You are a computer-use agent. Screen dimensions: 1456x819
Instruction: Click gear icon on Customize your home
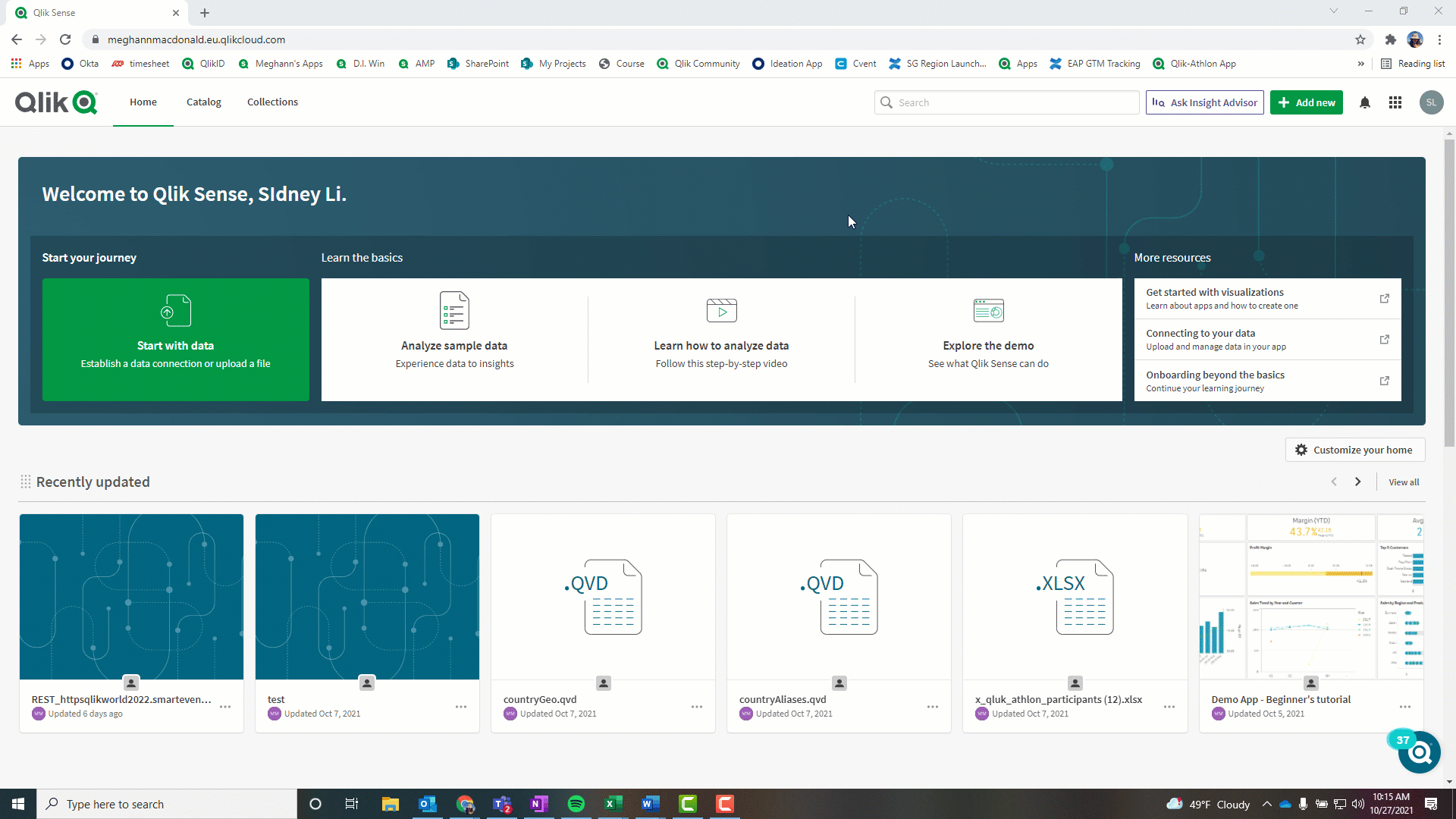click(1301, 450)
